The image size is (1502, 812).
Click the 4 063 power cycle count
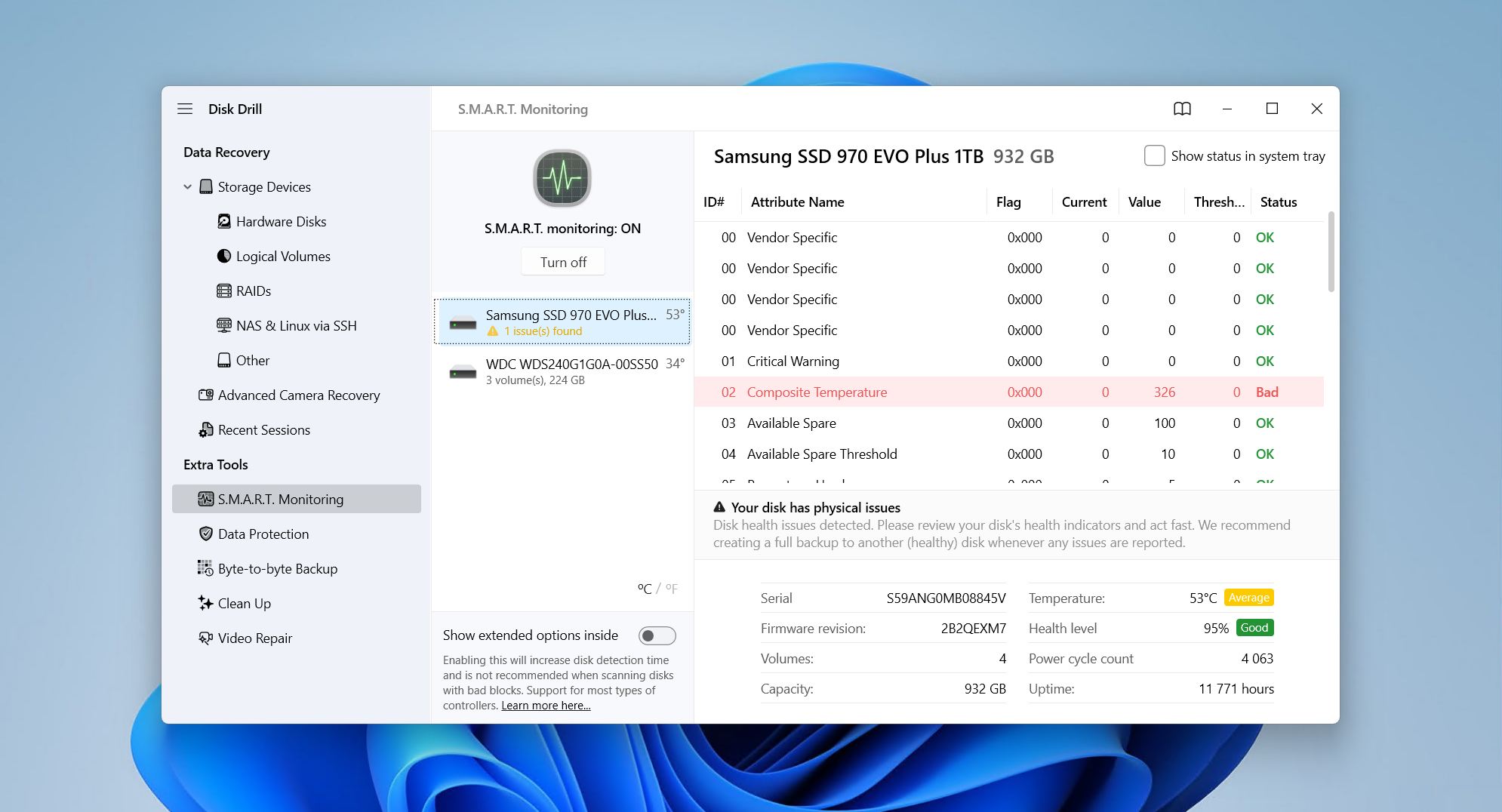coord(1257,658)
